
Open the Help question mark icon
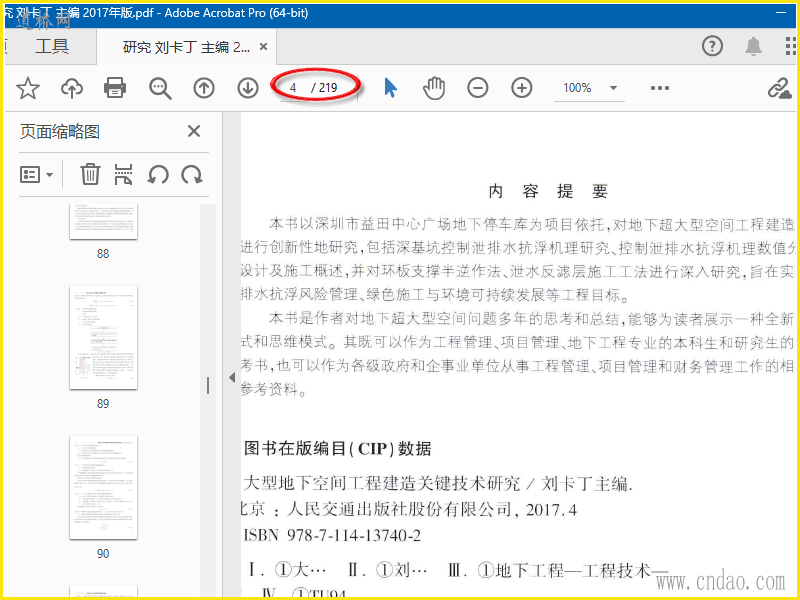pyautogui.click(x=712, y=46)
